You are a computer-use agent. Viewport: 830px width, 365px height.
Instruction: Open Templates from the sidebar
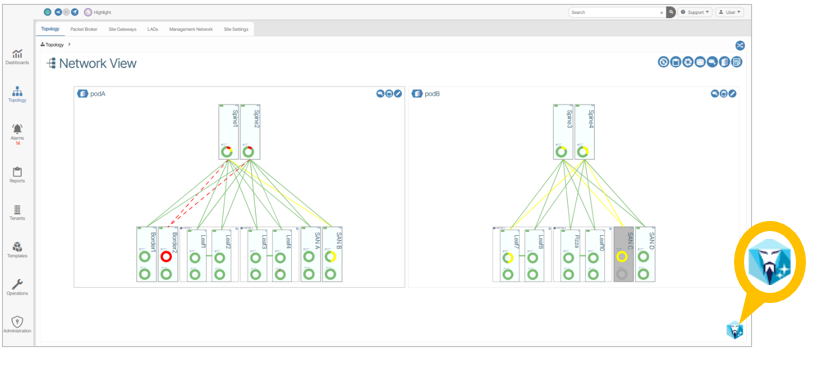coord(17,250)
